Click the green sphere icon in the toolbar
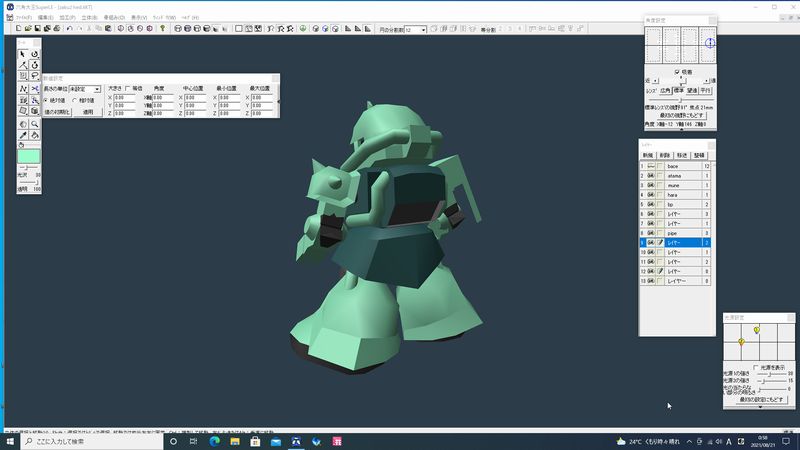The image size is (800, 450). (303, 29)
